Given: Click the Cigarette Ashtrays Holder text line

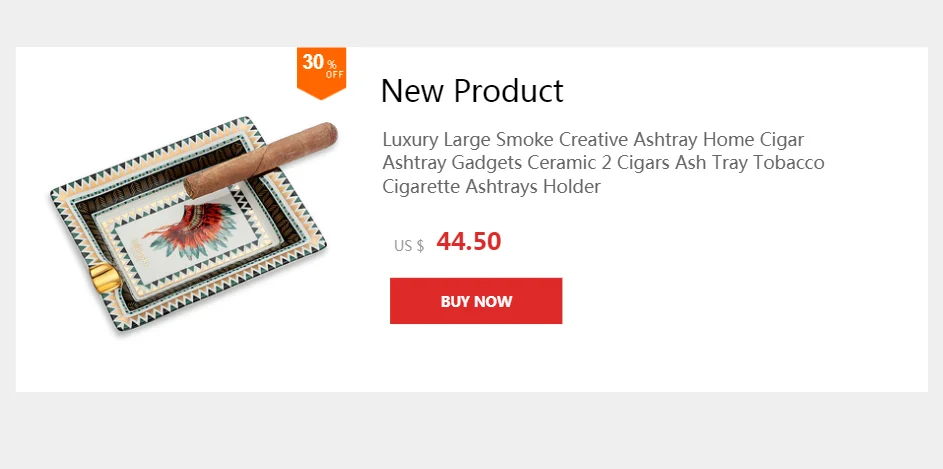Looking at the screenshot, I should pyautogui.click(x=491, y=186).
